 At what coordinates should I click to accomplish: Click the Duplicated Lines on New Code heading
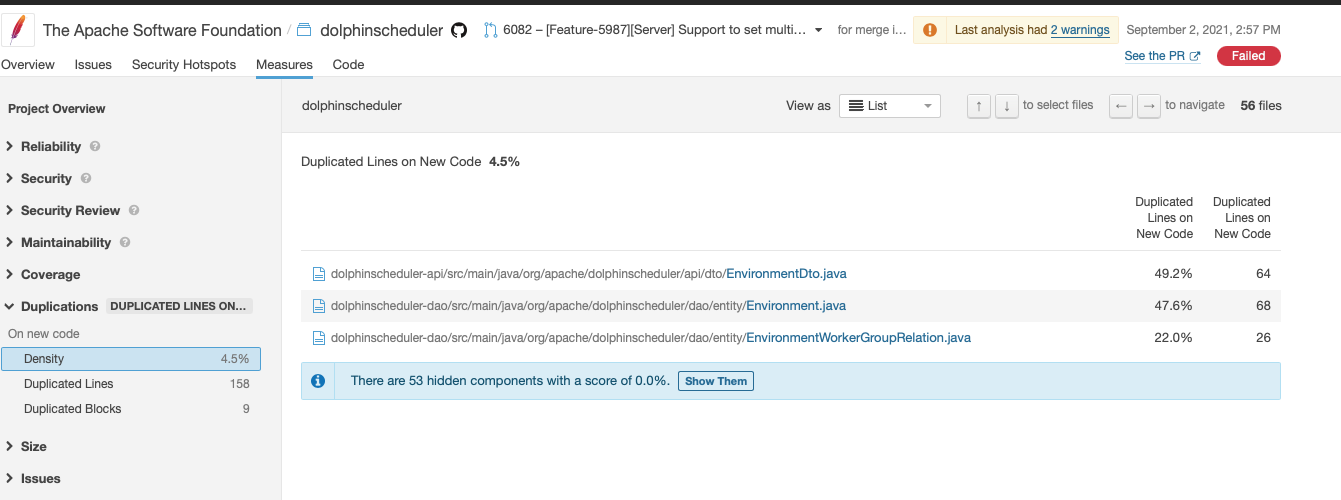click(x=391, y=162)
